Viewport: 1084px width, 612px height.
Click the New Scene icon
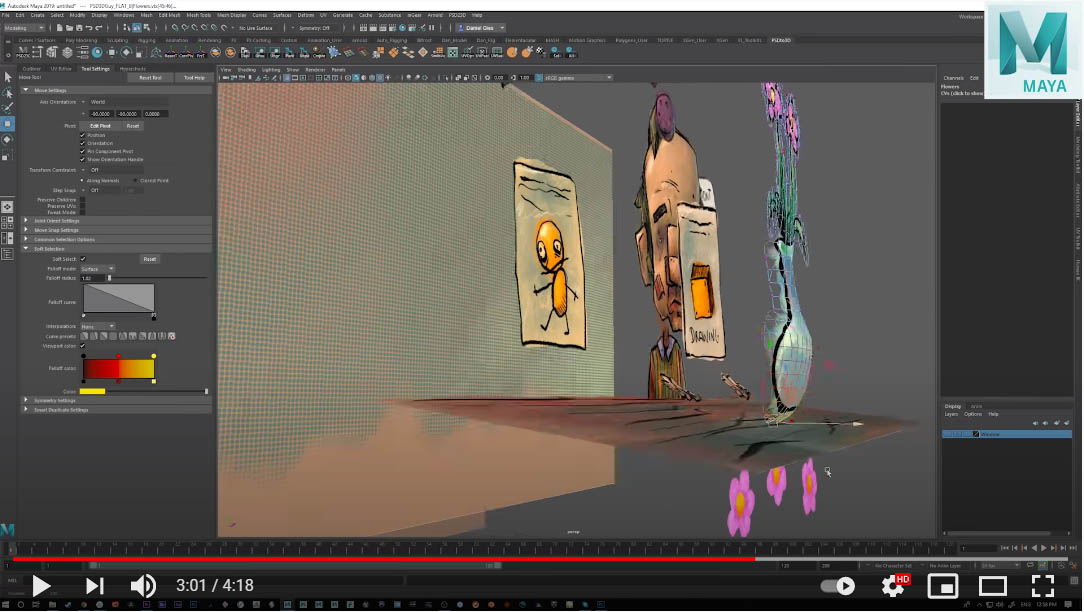pyautogui.click(x=60, y=28)
